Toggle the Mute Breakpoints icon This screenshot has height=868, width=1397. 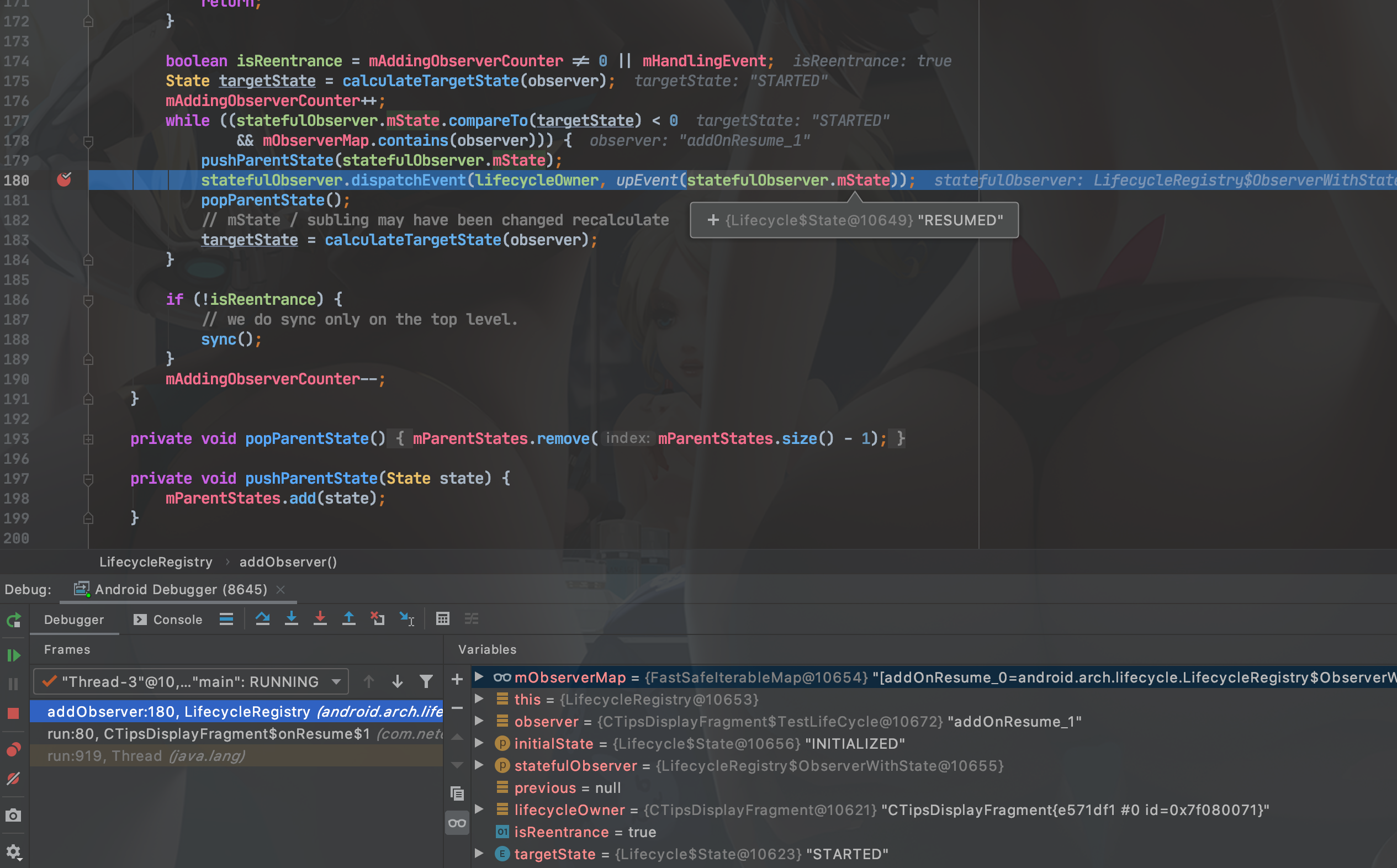click(13, 779)
